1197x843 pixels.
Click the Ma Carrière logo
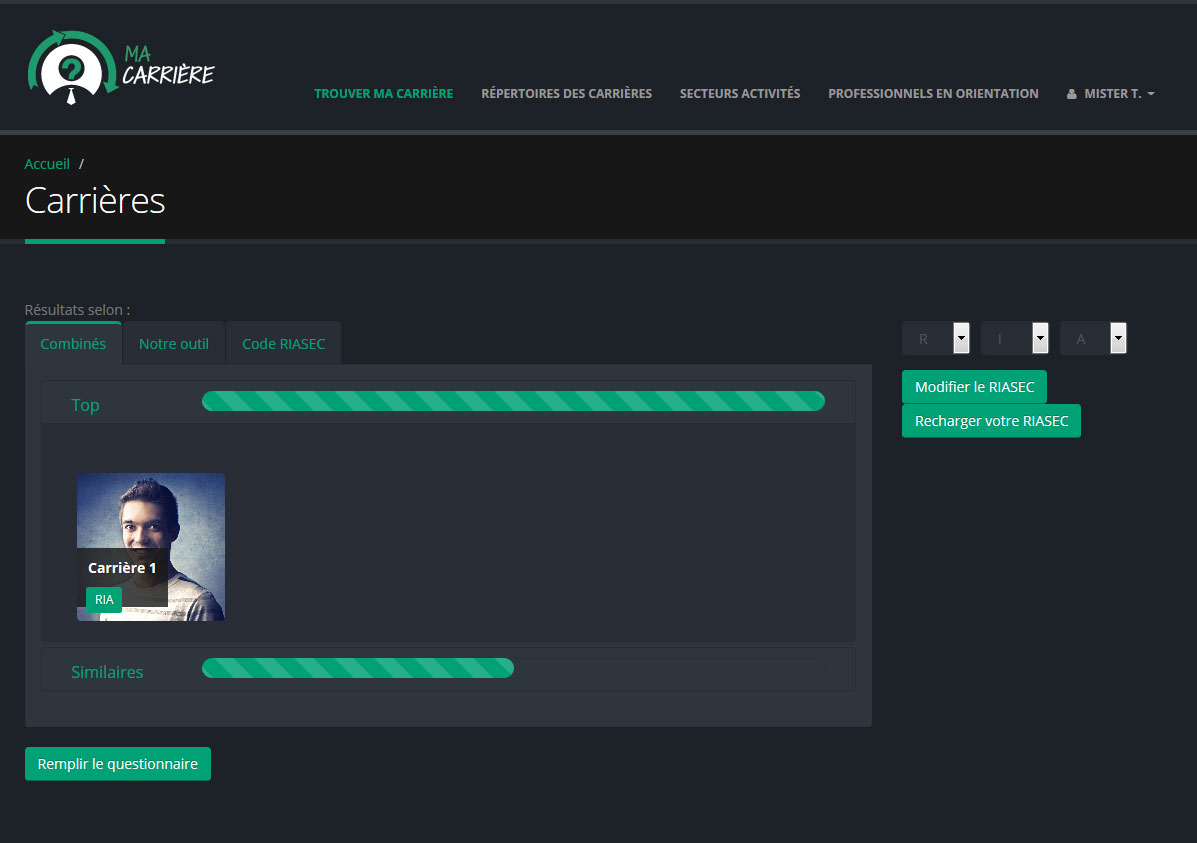click(120, 68)
